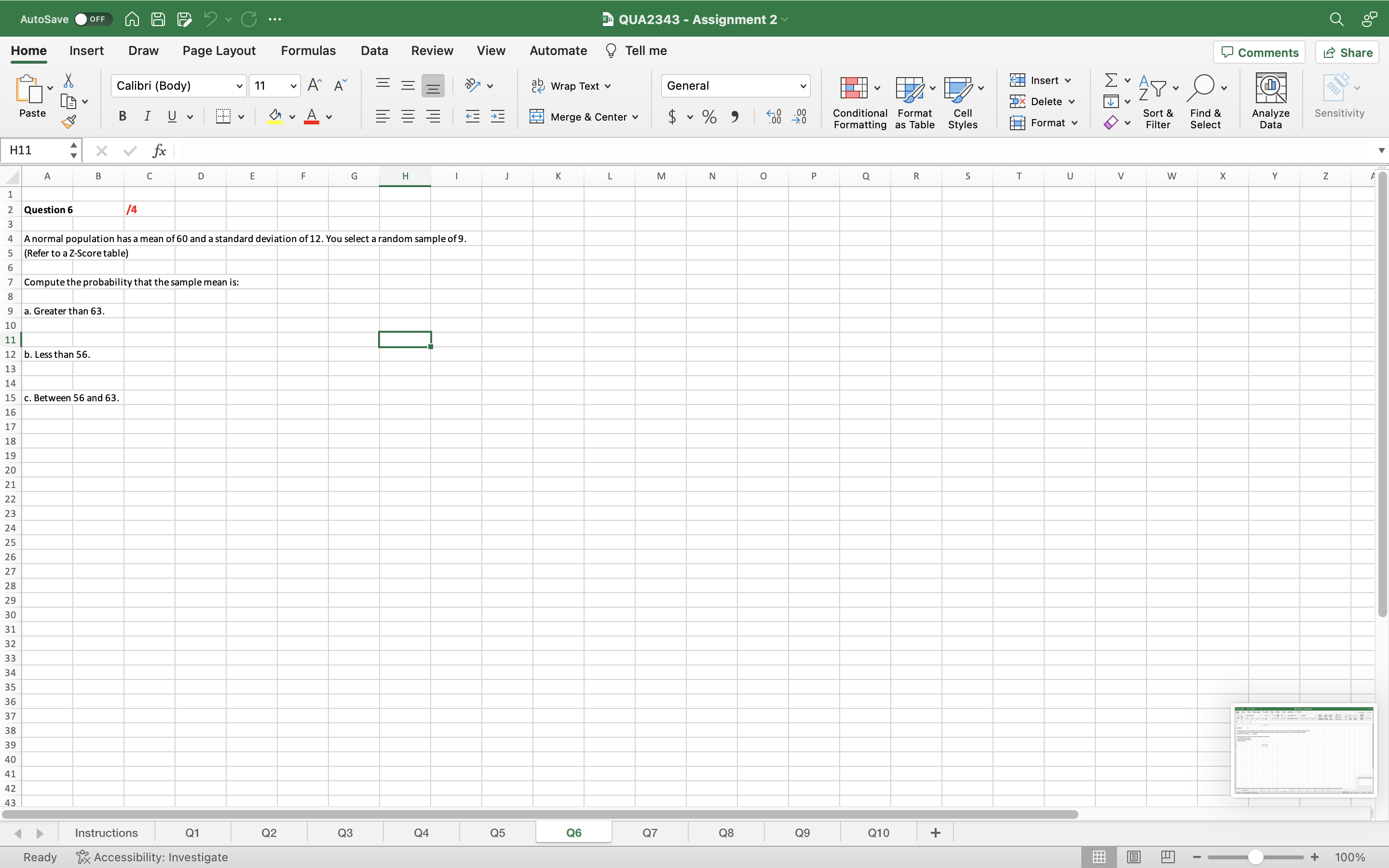Image resolution: width=1389 pixels, height=868 pixels.
Task: Switch to the Formulas ribbon tab
Action: tap(308, 51)
